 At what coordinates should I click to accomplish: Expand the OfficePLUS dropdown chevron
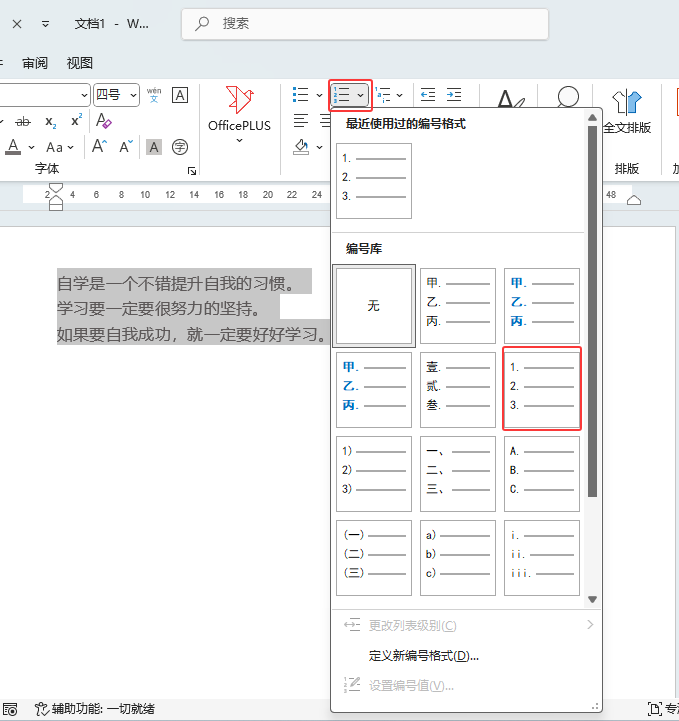pos(239,140)
